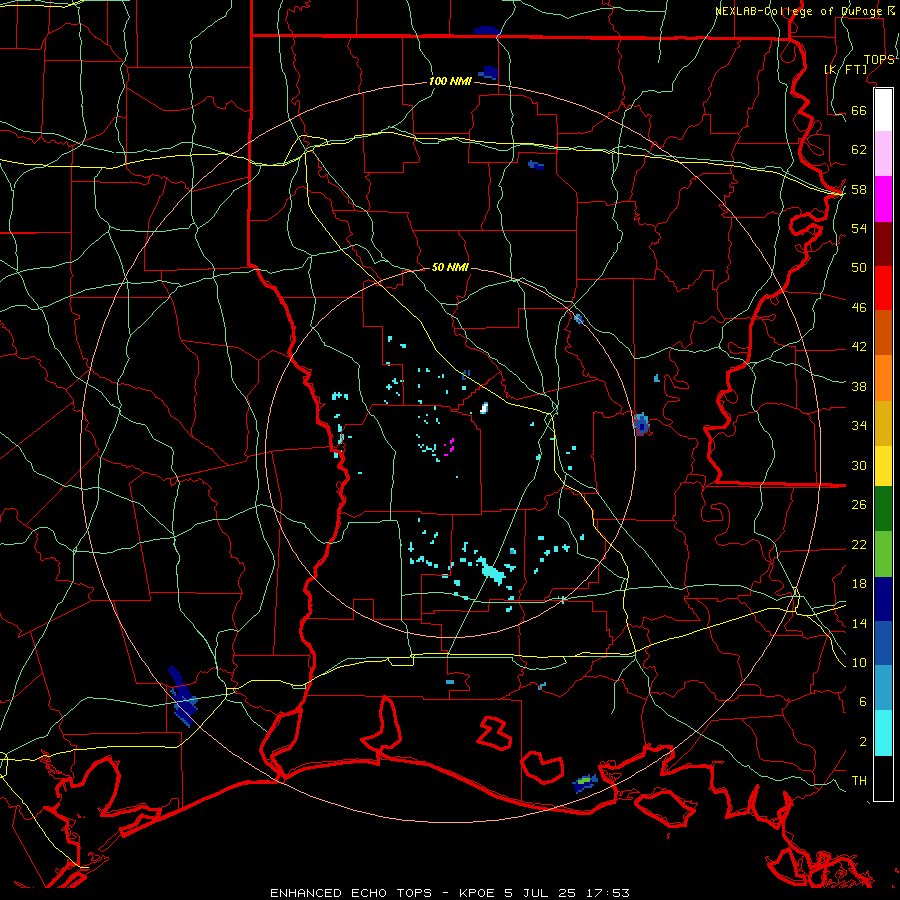The width and height of the screenshot is (900, 900).
Task: Click the 42 legend value
Action: coord(859,346)
